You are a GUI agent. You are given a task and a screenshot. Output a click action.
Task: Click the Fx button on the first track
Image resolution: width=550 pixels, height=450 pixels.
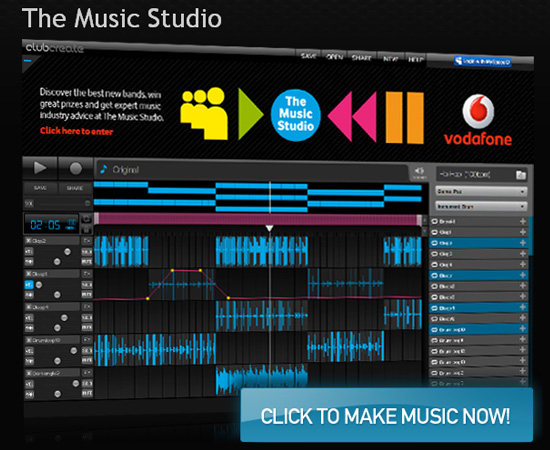[x=87, y=241]
